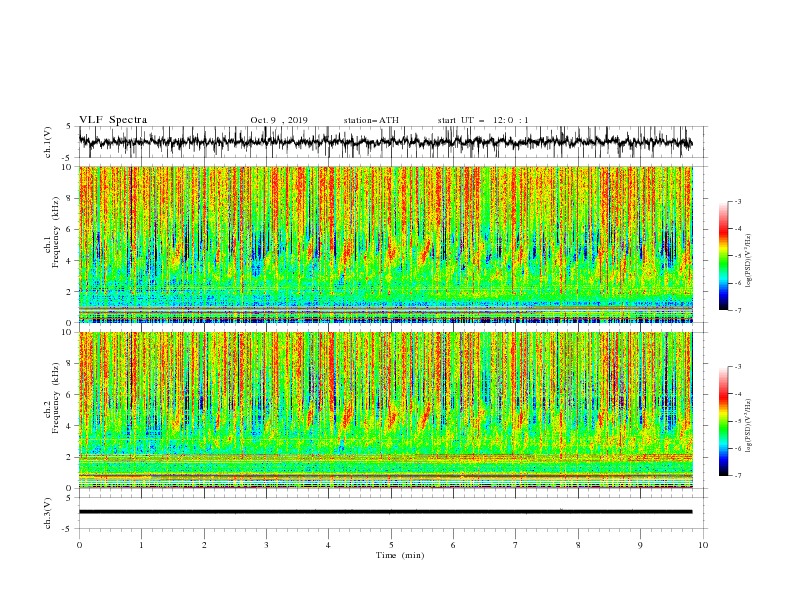
Task: Click the "-3" label on lower color bar
Action: coord(738,367)
